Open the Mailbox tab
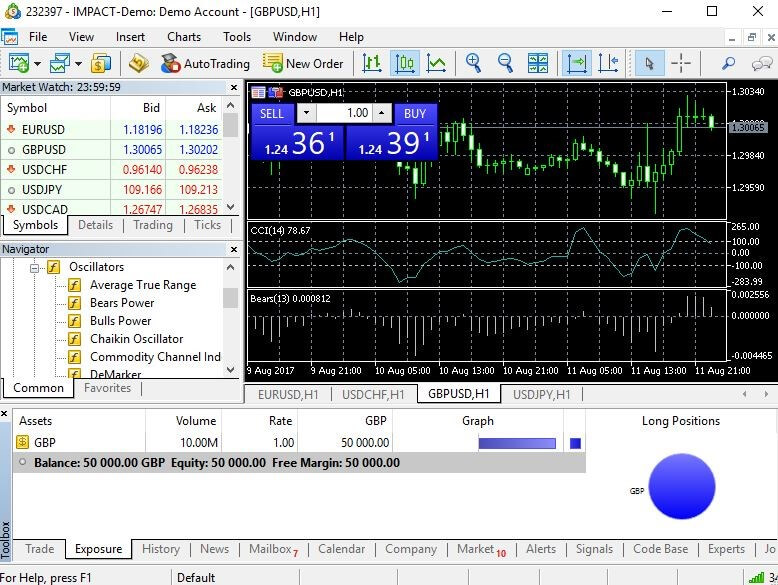The image size is (778, 585). click(x=273, y=549)
